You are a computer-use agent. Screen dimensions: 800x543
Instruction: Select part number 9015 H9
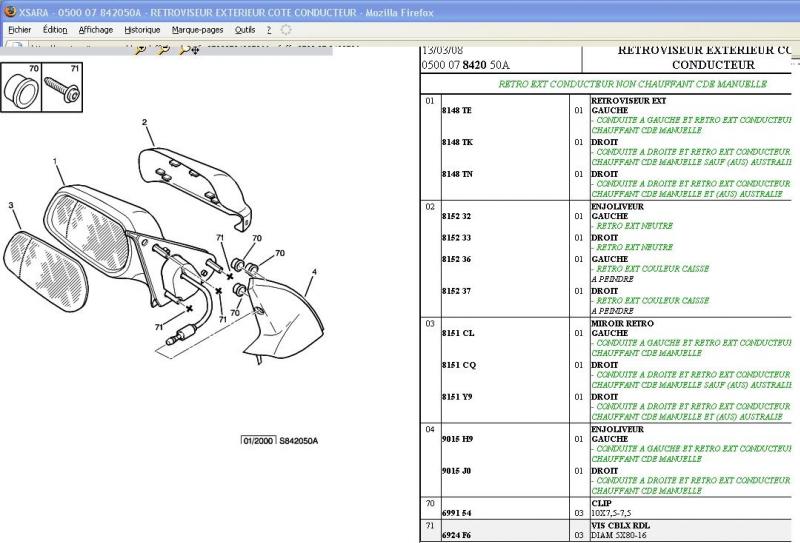pyautogui.click(x=457, y=439)
